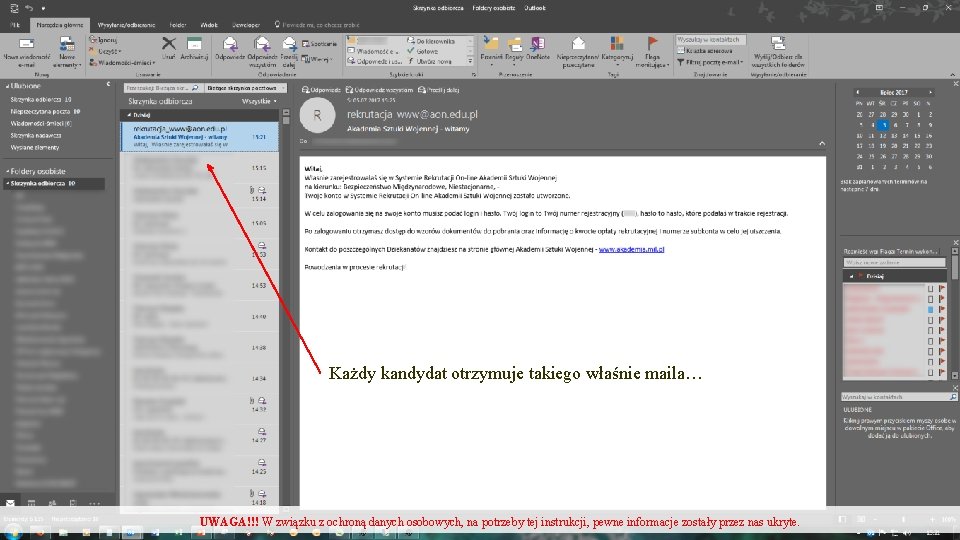This screenshot has height=540, width=960.
Task: Click the Ignoruj conversation button
Action: [103, 40]
